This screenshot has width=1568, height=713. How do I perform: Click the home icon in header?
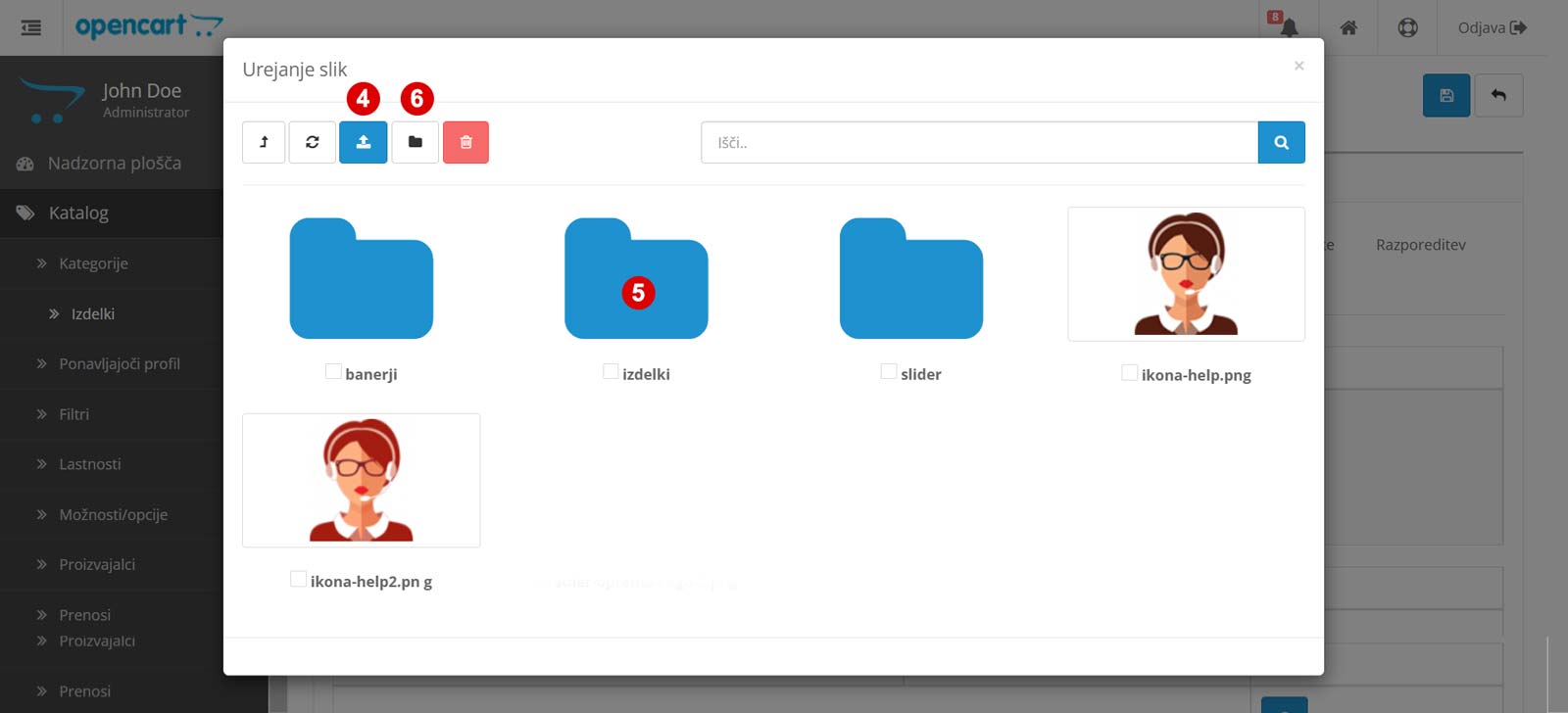pyautogui.click(x=1348, y=27)
